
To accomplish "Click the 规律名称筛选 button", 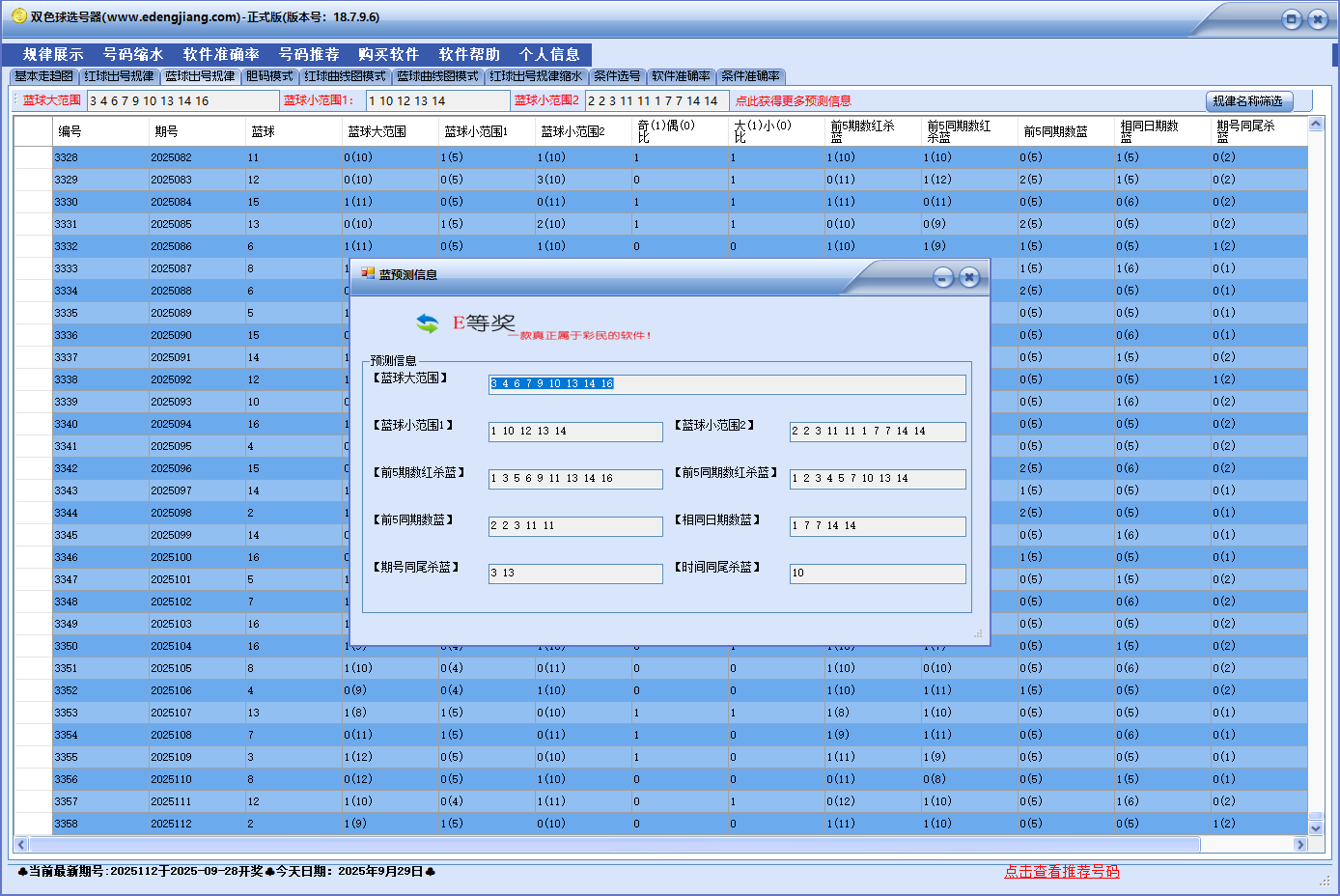I will click(x=1247, y=101).
